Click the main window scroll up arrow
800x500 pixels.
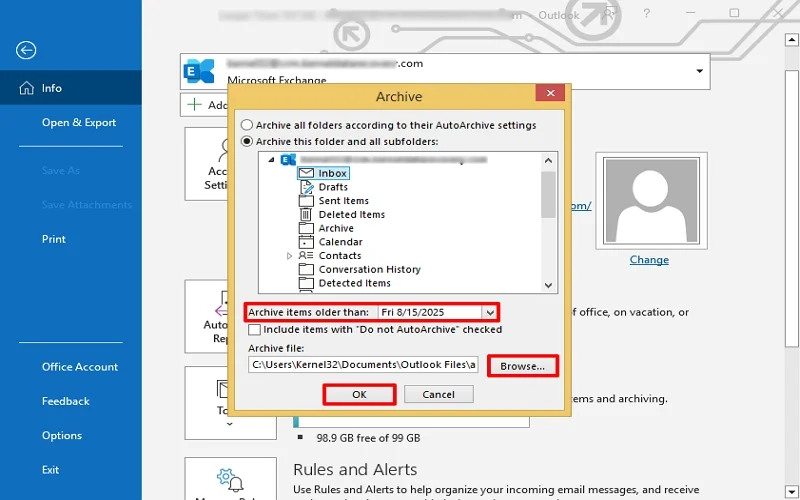[791, 39]
